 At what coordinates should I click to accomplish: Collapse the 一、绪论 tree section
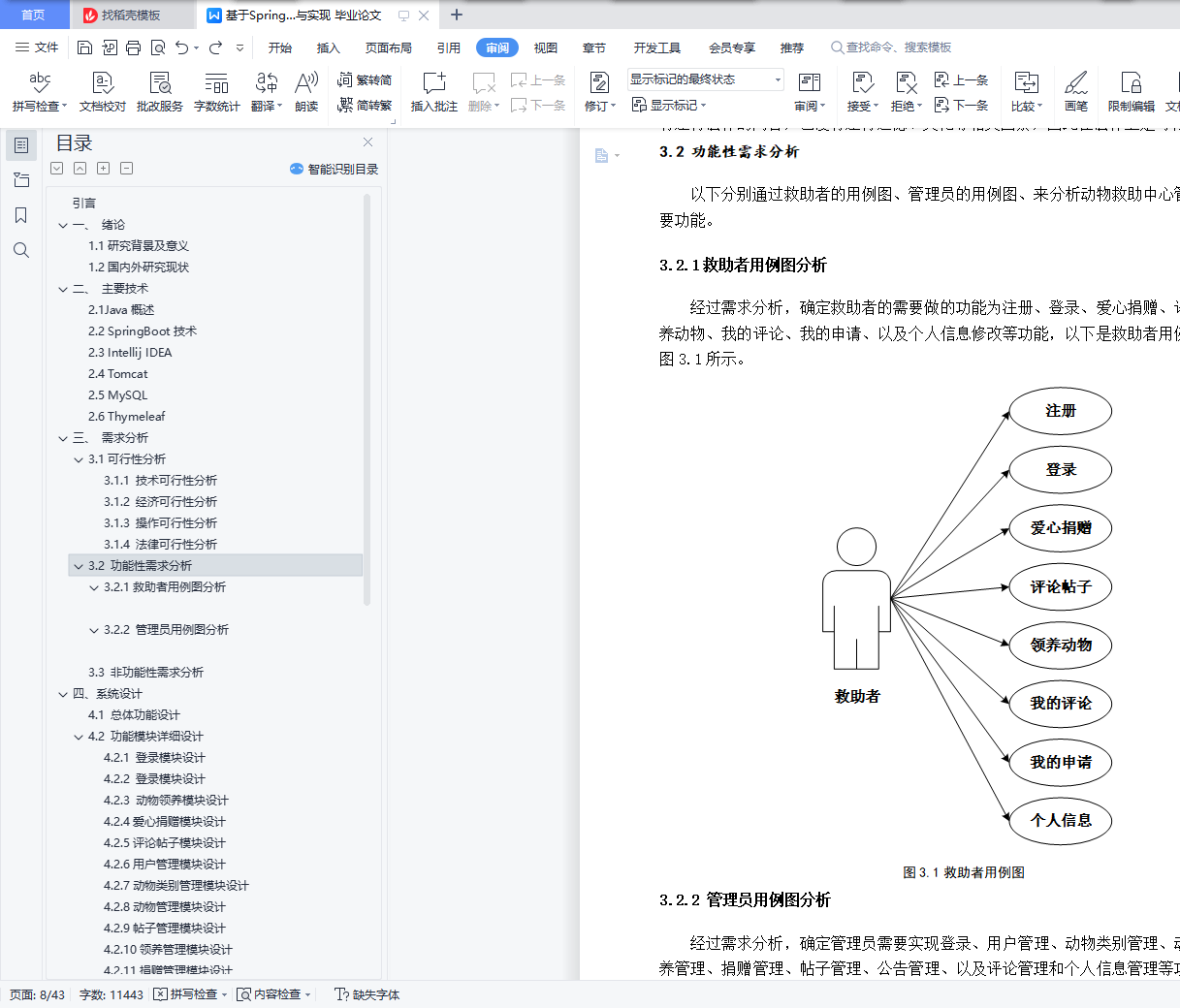(x=63, y=225)
